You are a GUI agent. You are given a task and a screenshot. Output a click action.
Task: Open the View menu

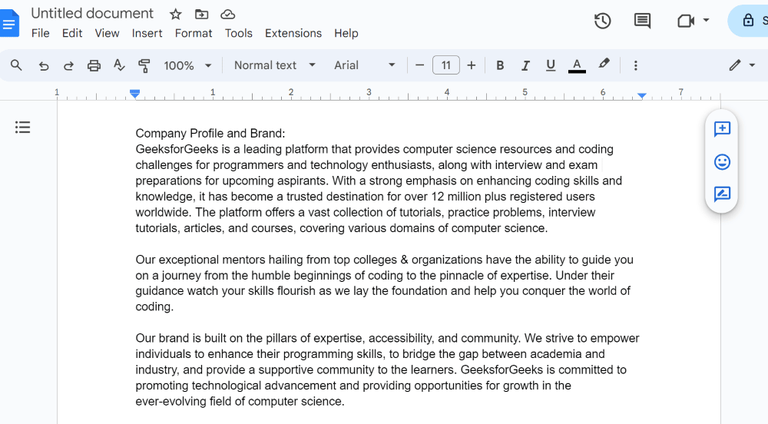coord(107,33)
